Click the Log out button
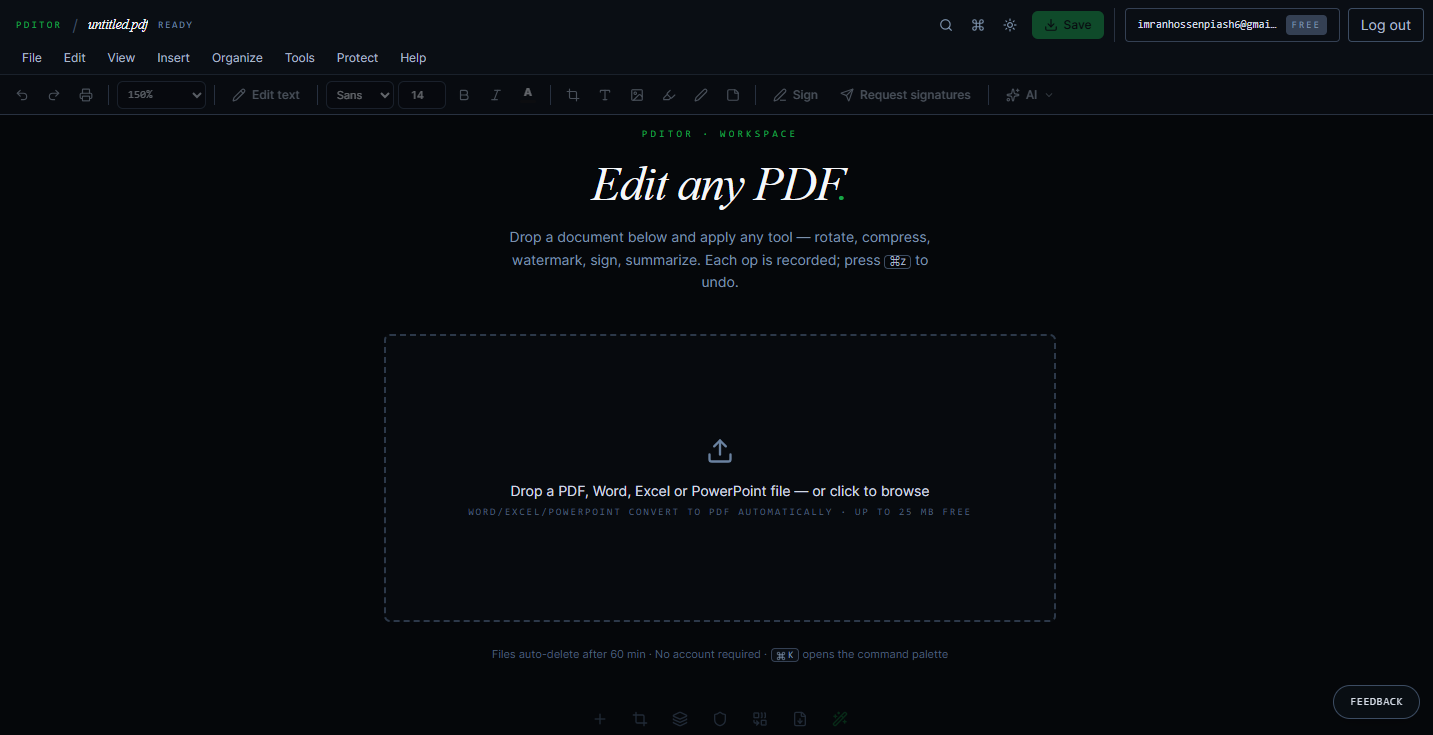 click(x=1386, y=25)
